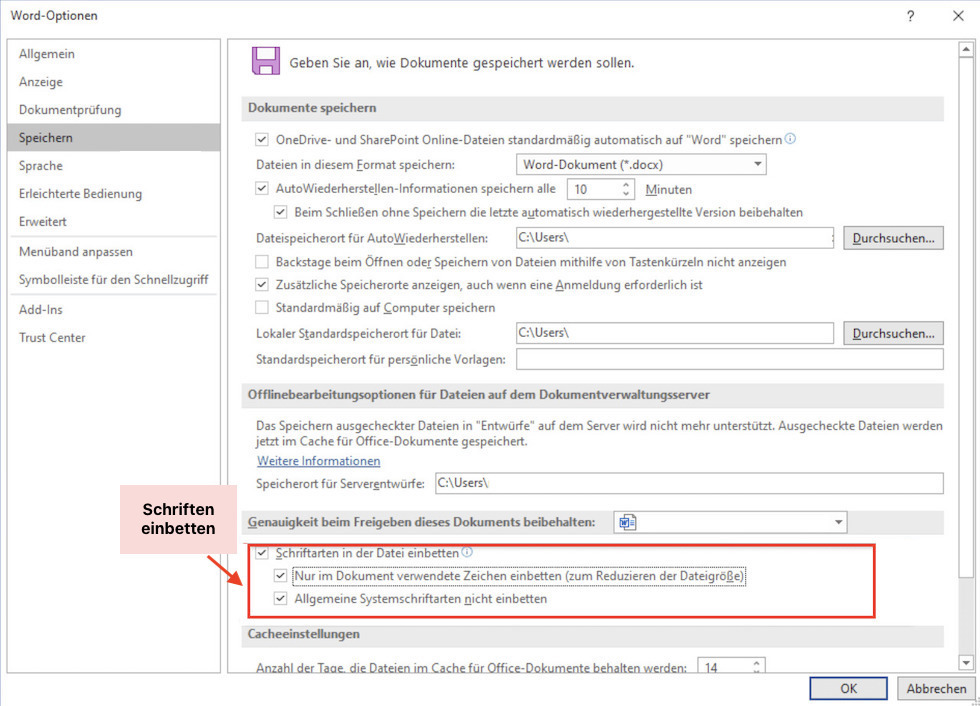
Task: Toggle AutoWiederherstellen-Informationen speichern checkbox
Action: [262, 188]
